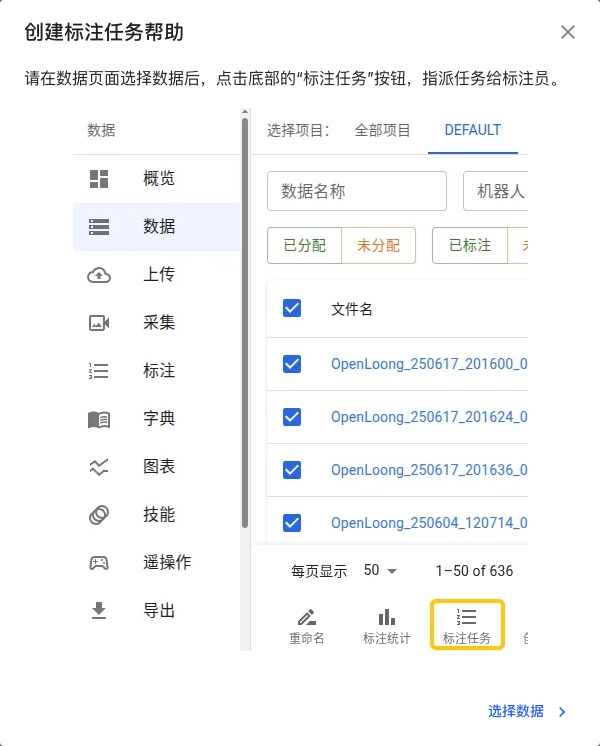Click the 已分配 filter button
Image resolution: width=600 pixels, height=746 pixels.
304,245
